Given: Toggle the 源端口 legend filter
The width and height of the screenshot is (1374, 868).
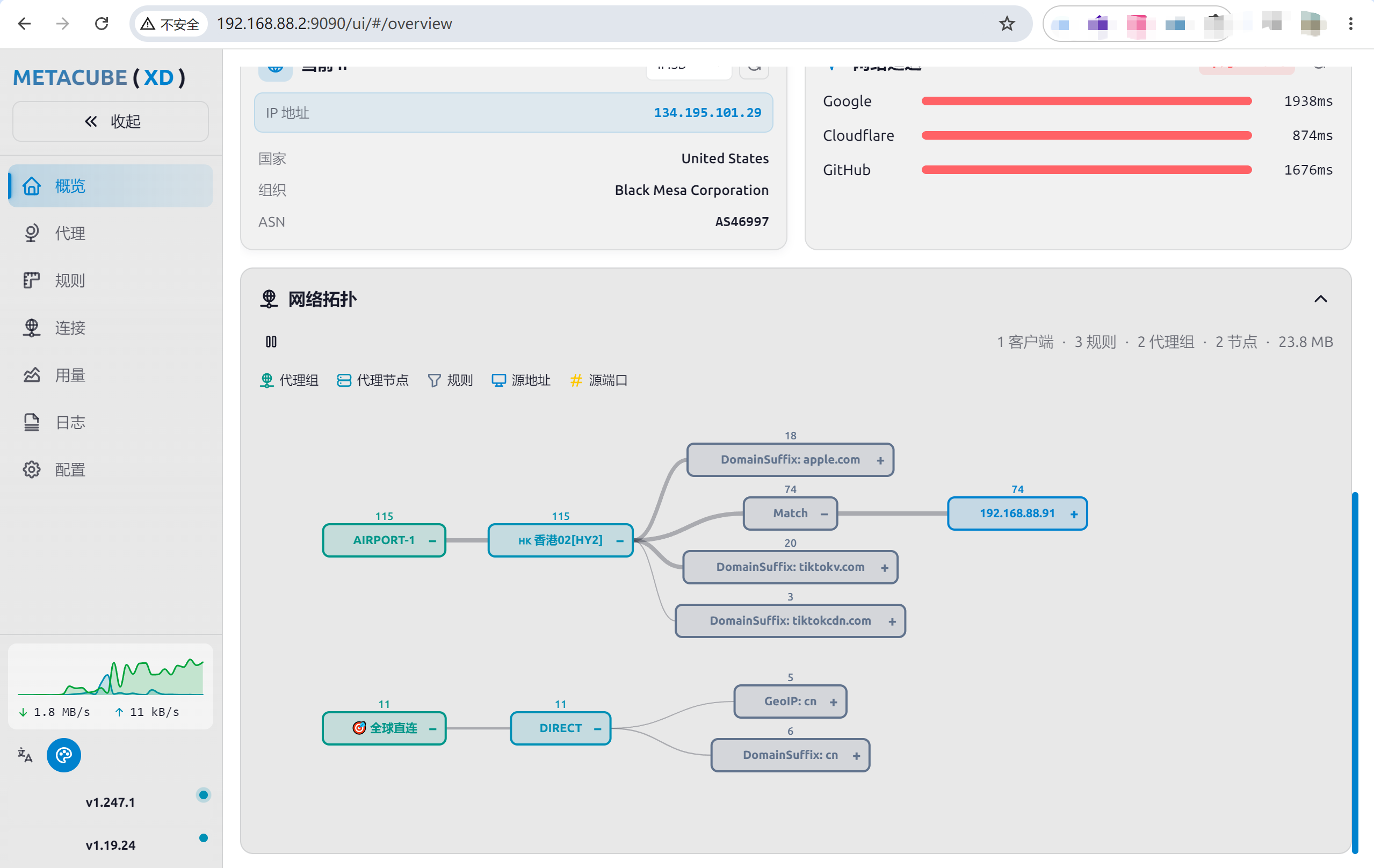Looking at the screenshot, I should [x=598, y=380].
